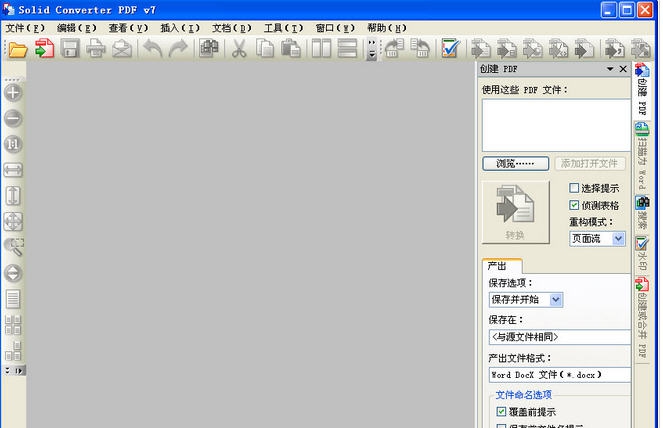The image size is (663, 428).
Task: Open the 查看(V) menu
Action: [x=128, y=28]
